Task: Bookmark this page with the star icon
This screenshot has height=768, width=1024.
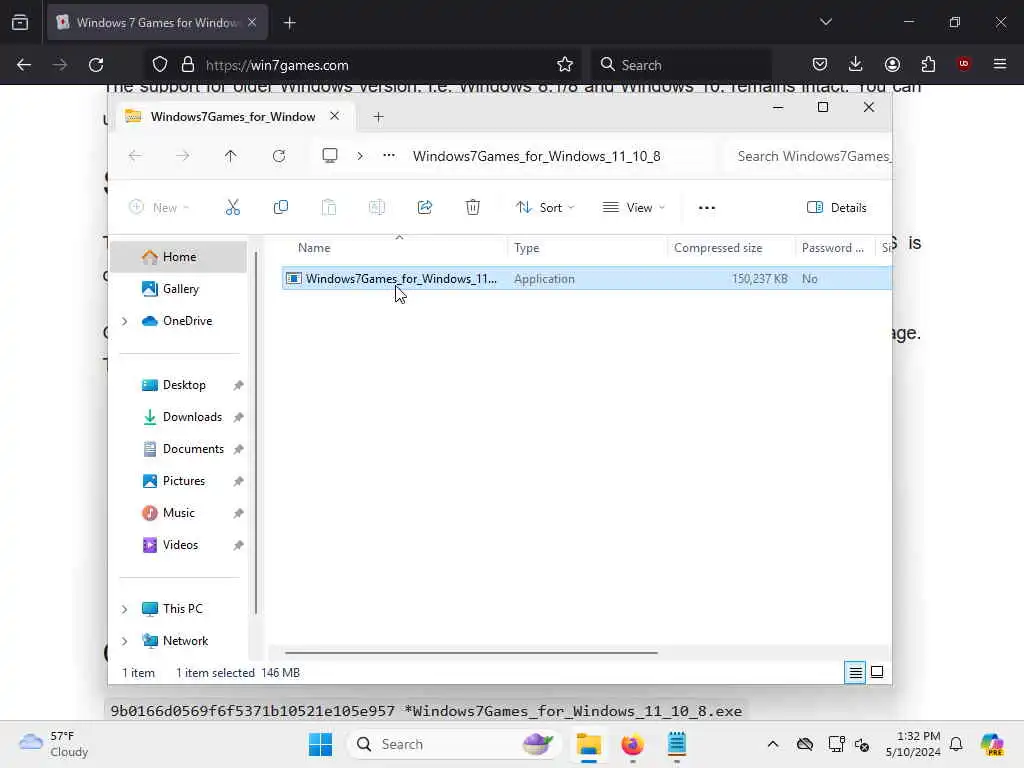Action: (x=565, y=65)
